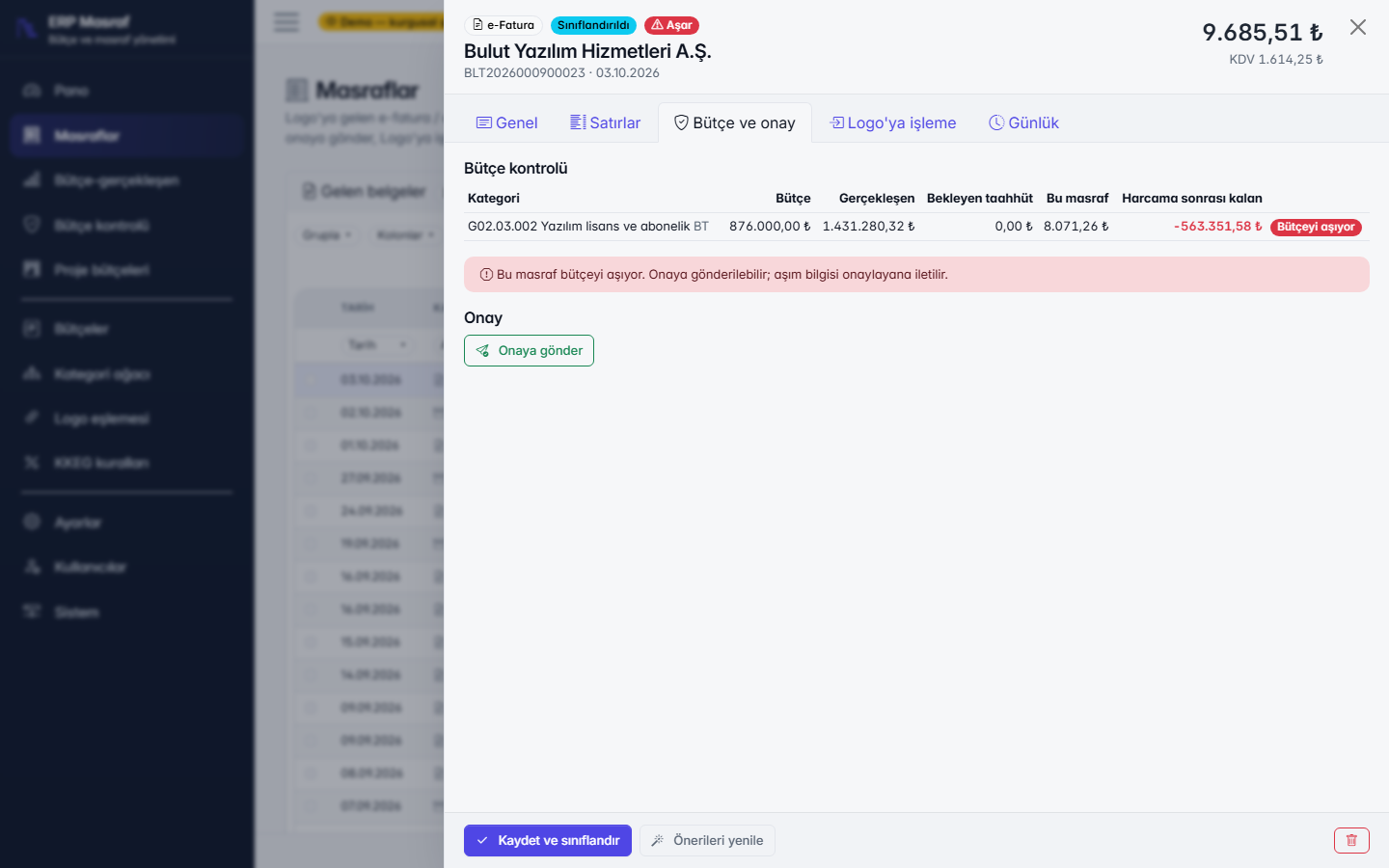Refresh suggestions with Önerileri yenile
Viewport: 1389px width, 868px height.
click(707, 840)
